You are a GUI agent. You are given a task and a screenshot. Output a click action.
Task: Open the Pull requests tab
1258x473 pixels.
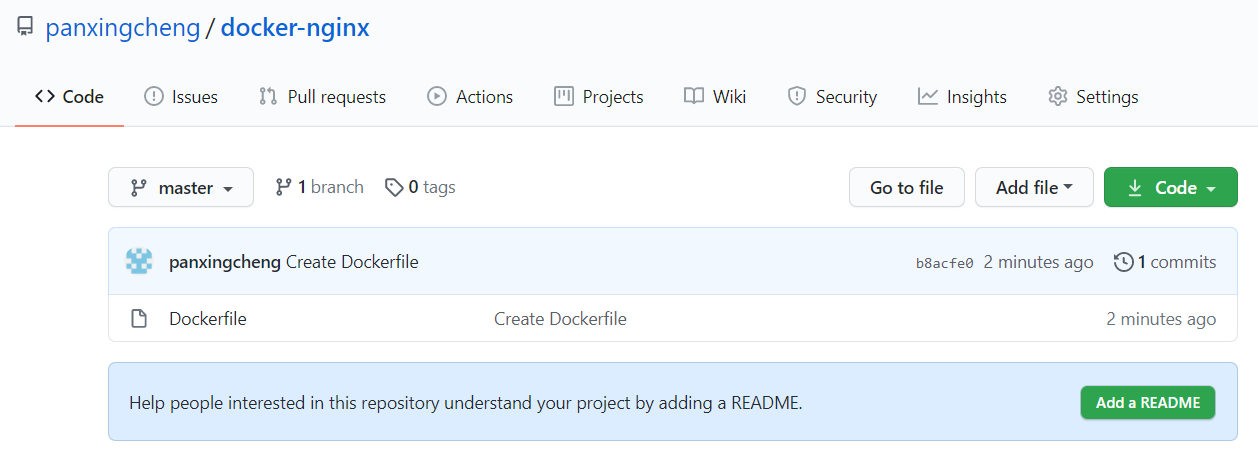tap(322, 97)
